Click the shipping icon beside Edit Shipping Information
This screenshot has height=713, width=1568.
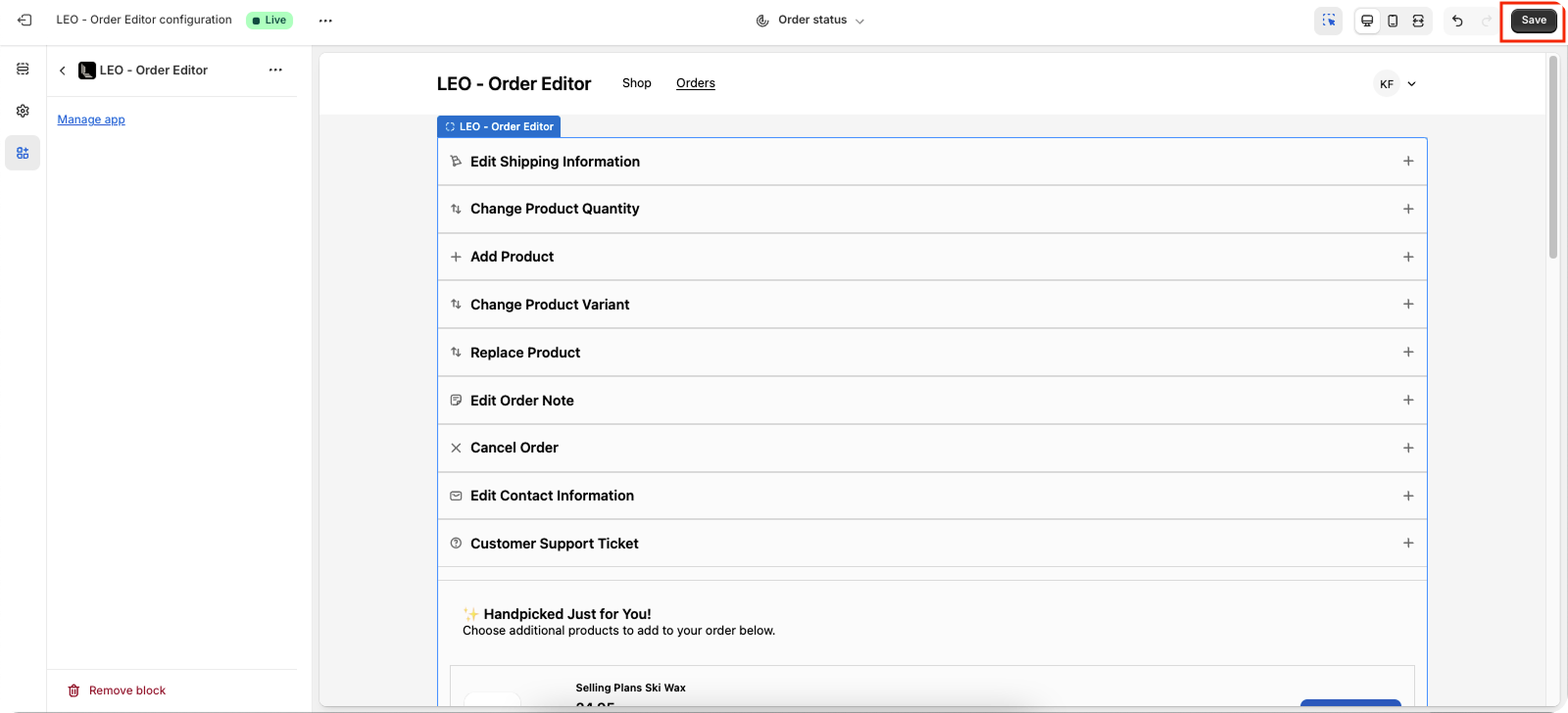click(x=456, y=162)
